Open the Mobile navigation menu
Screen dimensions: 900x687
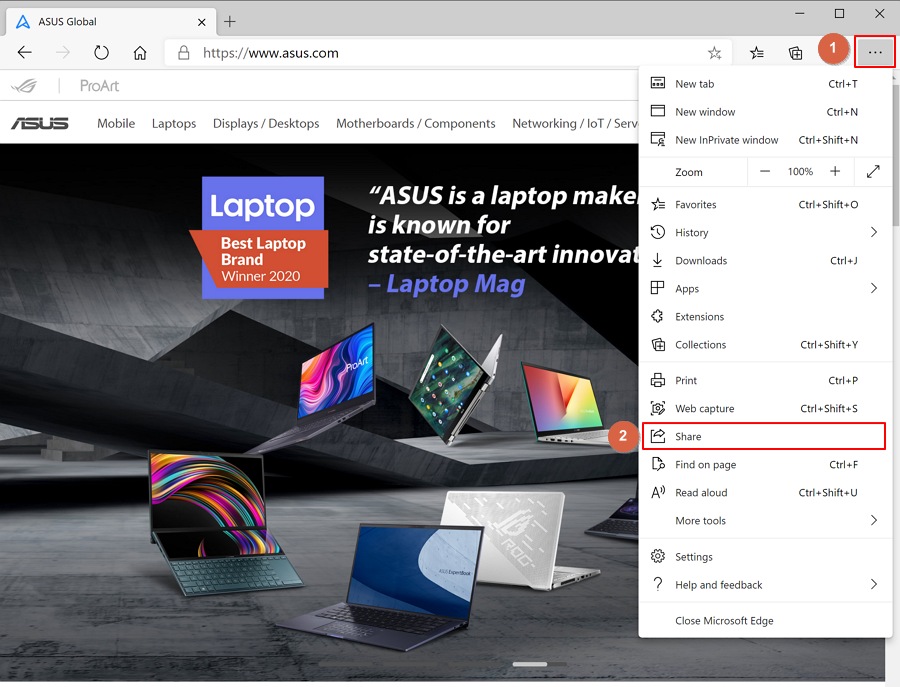[116, 123]
